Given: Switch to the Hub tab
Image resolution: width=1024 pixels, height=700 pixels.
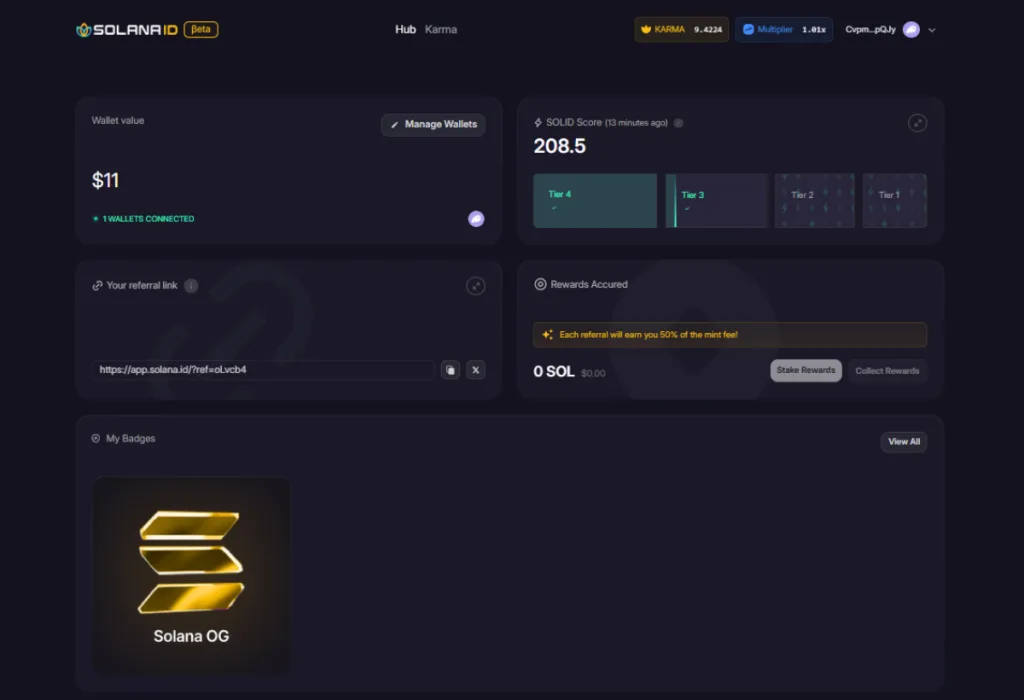Looking at the screenshot, I should (405, 29).
